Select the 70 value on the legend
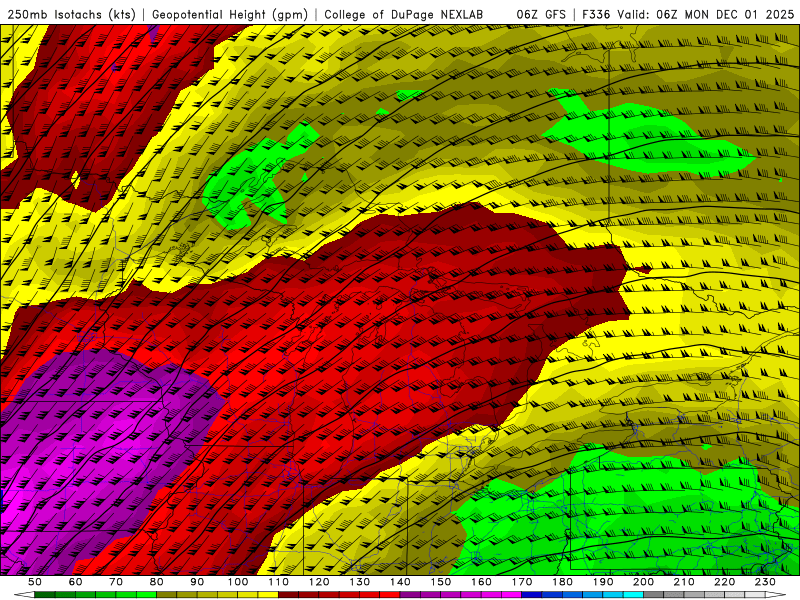Viewport: 800px width, 600px height. tap(116, 582)
